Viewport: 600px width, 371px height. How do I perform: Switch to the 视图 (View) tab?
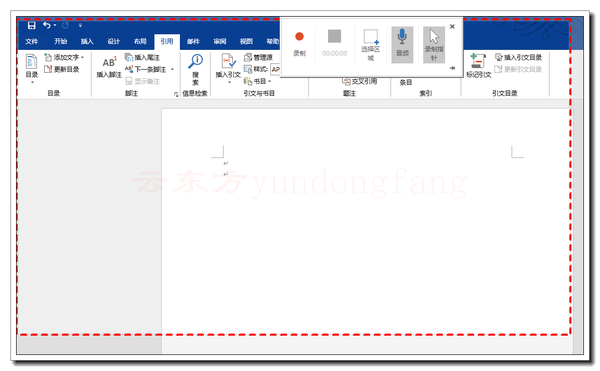point(246,41)
